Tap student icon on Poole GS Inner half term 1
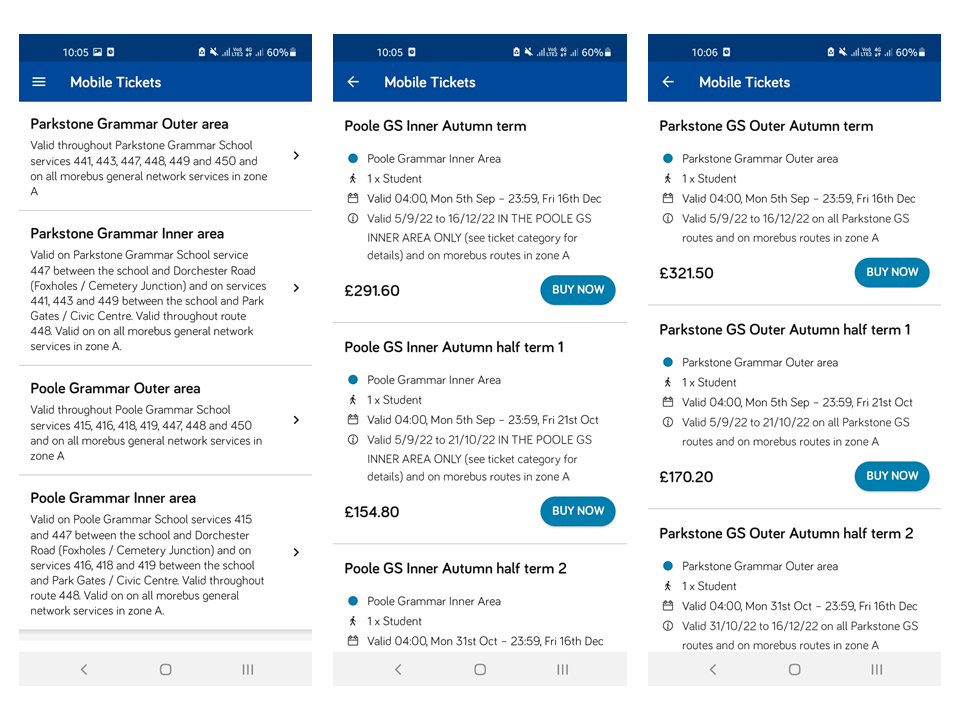The width and height of the screenshot is (960, 720). (x=353, y=400)
